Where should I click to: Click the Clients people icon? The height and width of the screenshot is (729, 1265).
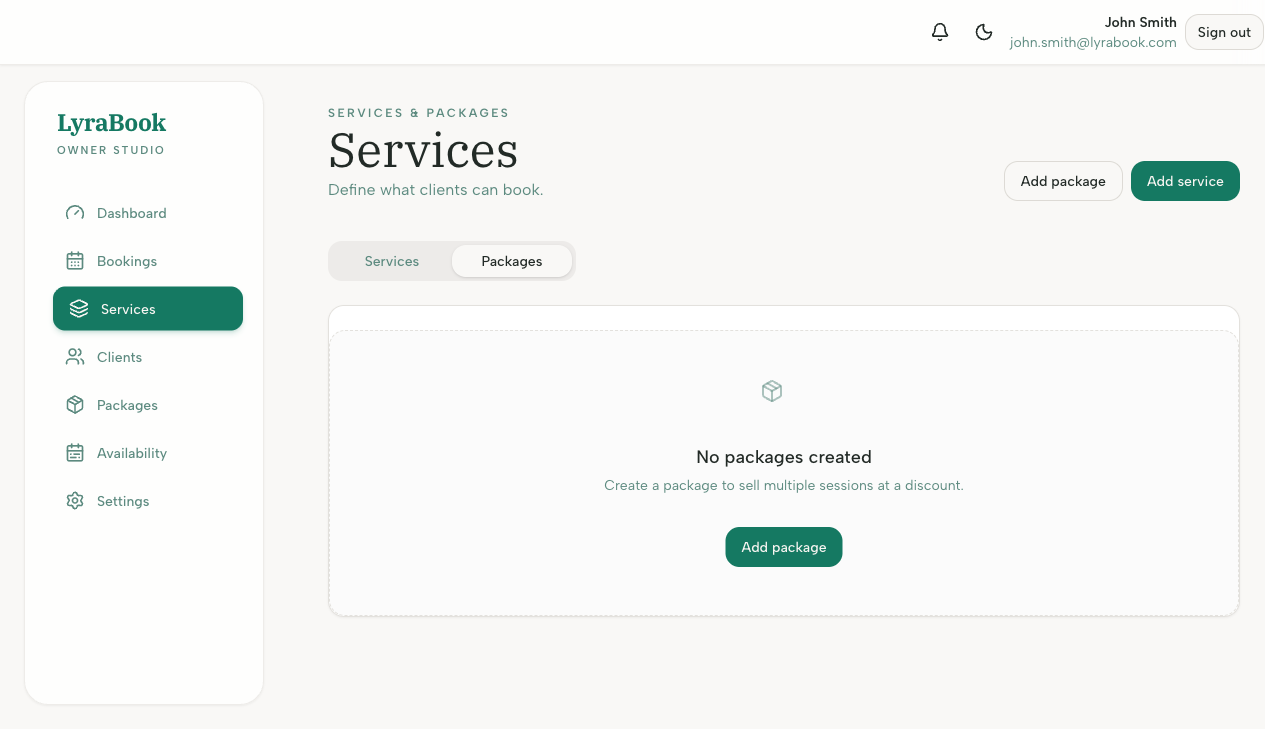coord(74,357)
